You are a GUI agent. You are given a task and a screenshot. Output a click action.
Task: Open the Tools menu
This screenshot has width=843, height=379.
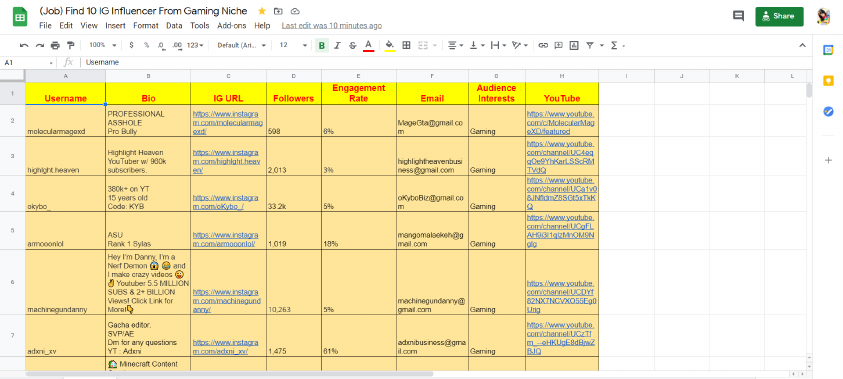click(200, 25)
